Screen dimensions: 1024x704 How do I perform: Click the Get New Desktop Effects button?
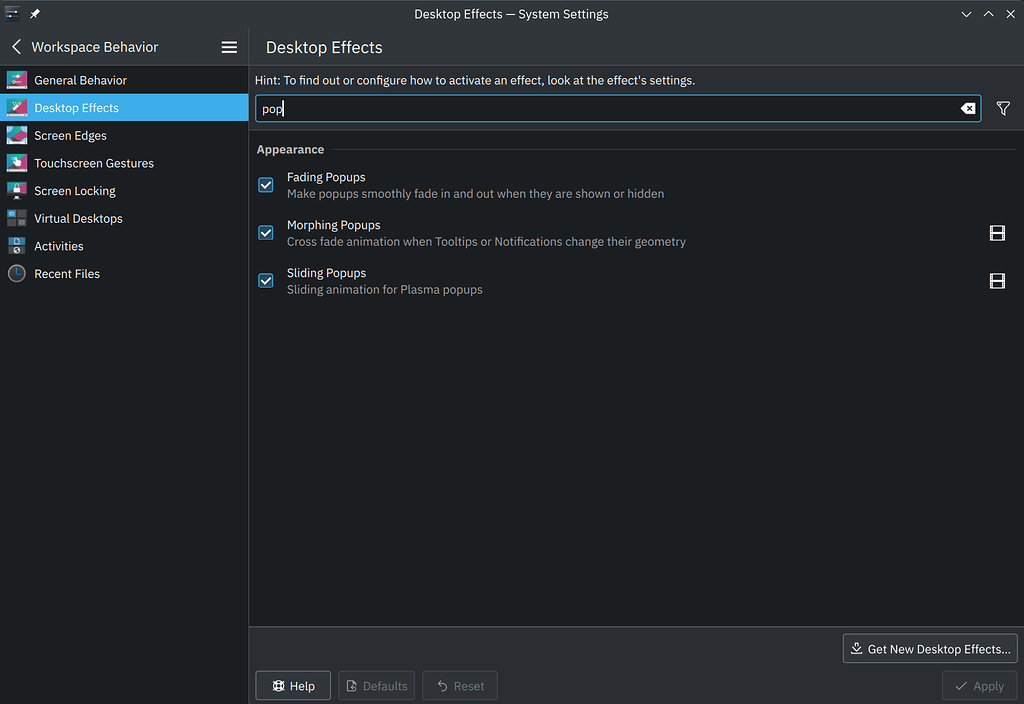pyautogui.click(x=929, y=648)
